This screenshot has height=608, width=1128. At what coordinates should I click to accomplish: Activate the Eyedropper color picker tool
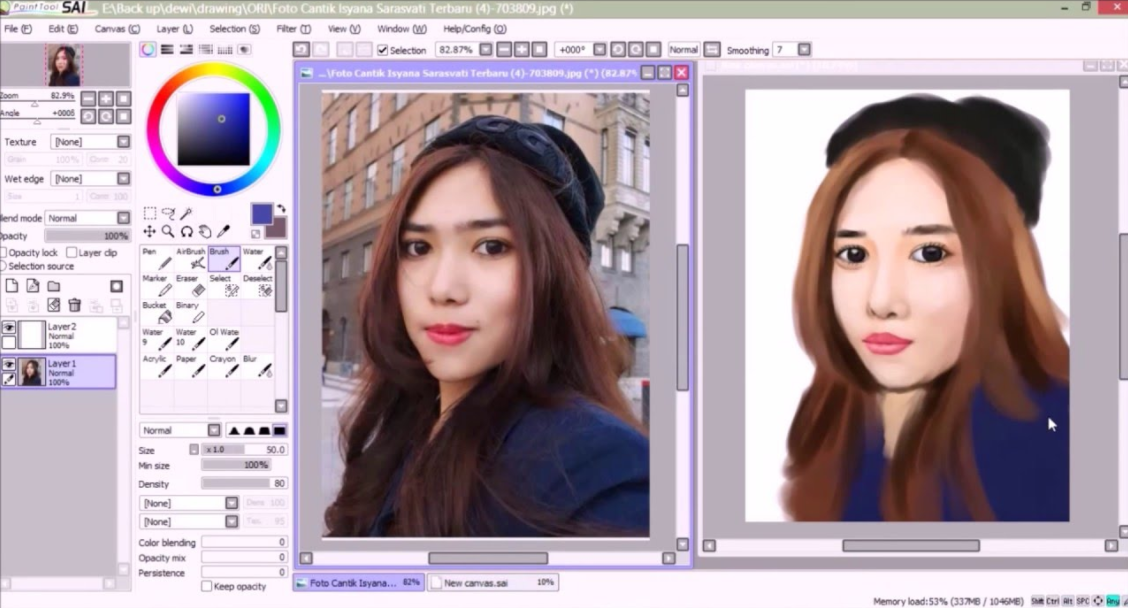224,232
